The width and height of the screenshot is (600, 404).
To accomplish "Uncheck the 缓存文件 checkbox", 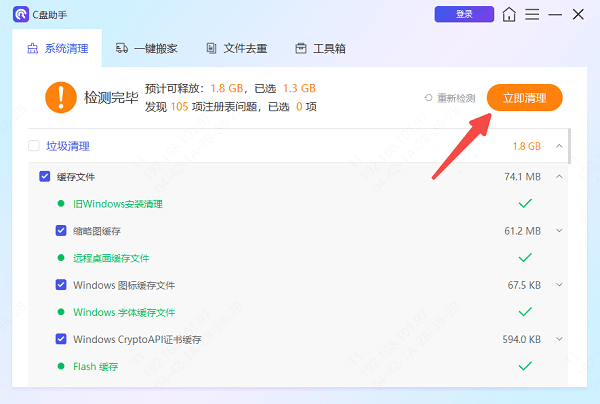I will point(44,177).
